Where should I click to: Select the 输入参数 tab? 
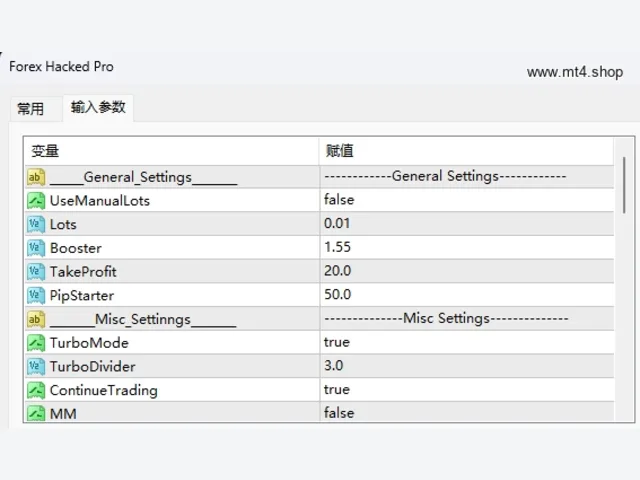coord(98,107)
